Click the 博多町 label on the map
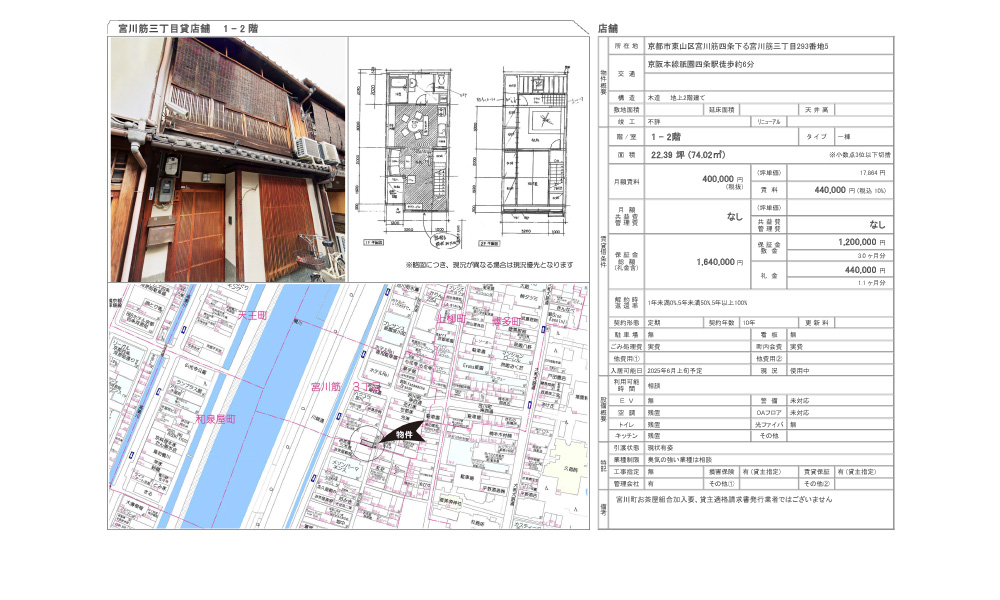This screenshot has height=600, width=1000. click(506, 322)
